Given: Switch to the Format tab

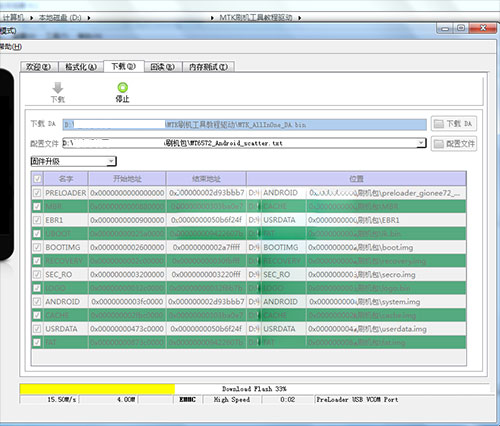Looking at the screenshot, I should (81, 67).
